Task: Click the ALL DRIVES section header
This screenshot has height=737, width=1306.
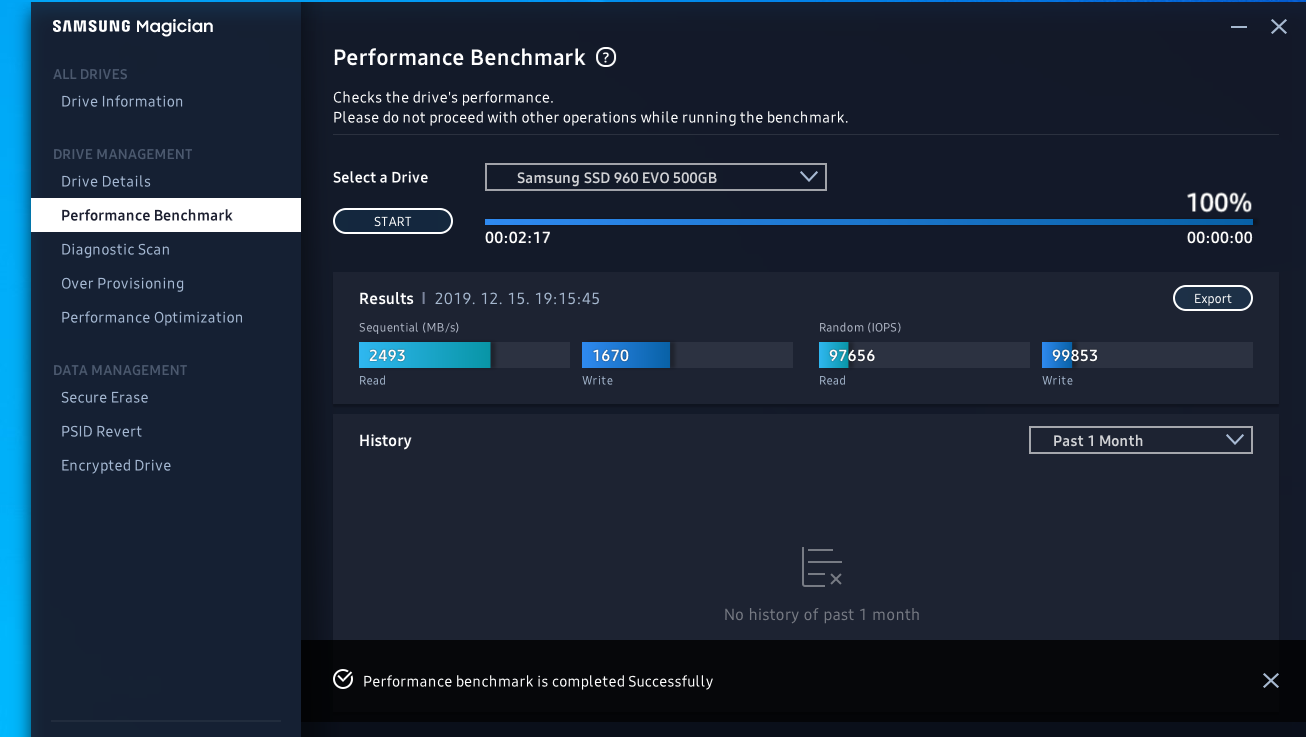Action: tap(90, 74)
